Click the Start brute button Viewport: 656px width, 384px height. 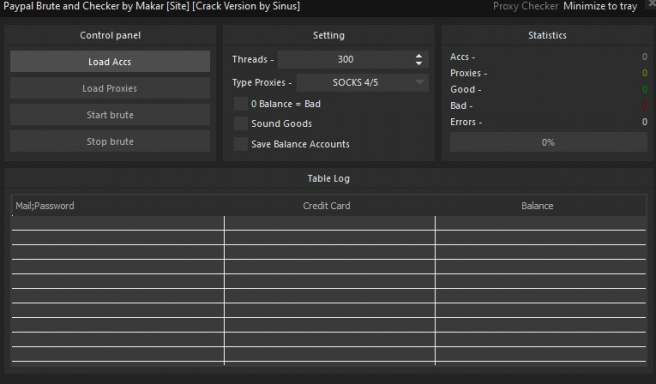click(x=110, y=115)
